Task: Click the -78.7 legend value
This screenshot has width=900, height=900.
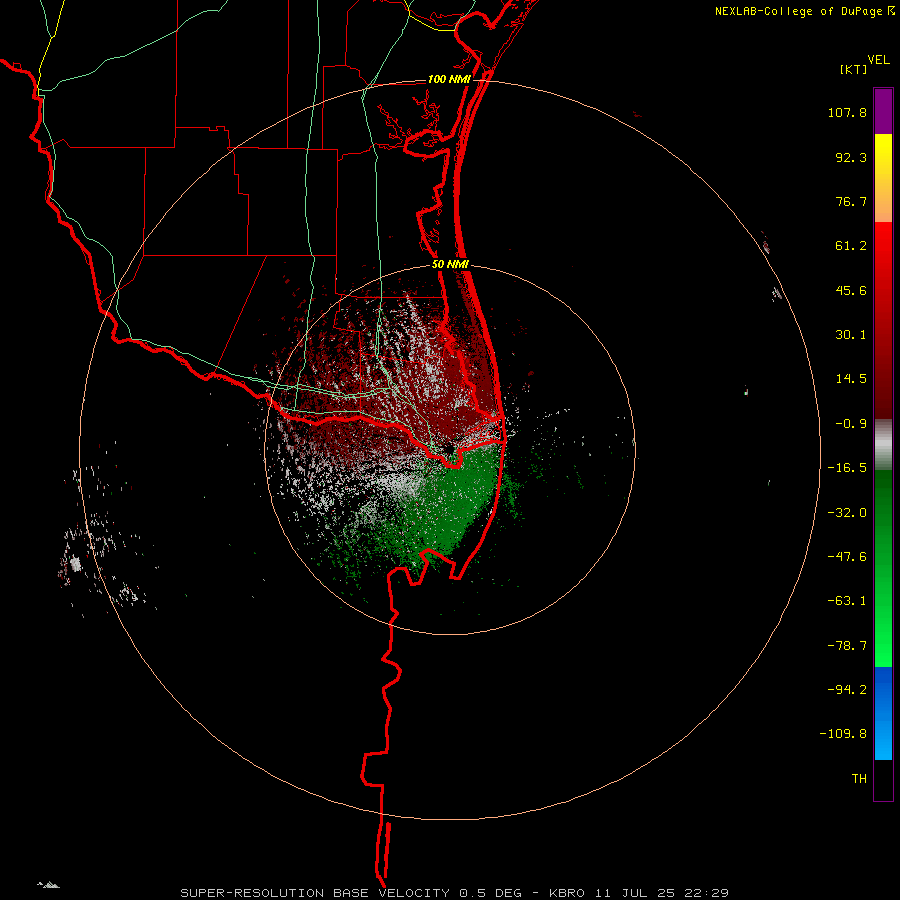Action: (x=847, y=646)
